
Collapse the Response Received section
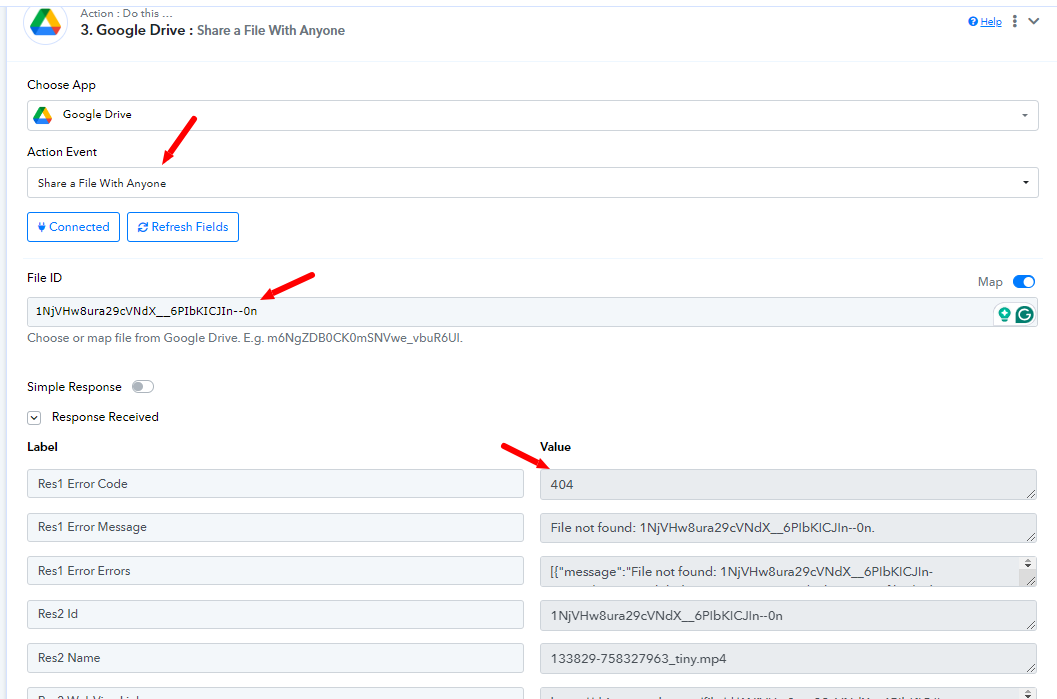34,418
